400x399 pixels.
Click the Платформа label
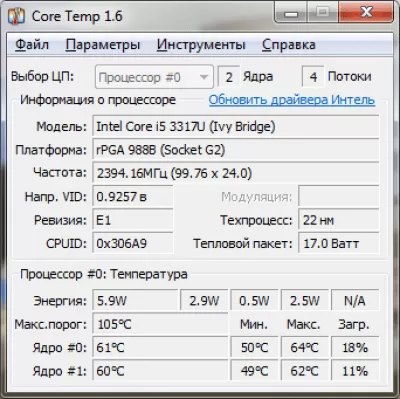51,150
